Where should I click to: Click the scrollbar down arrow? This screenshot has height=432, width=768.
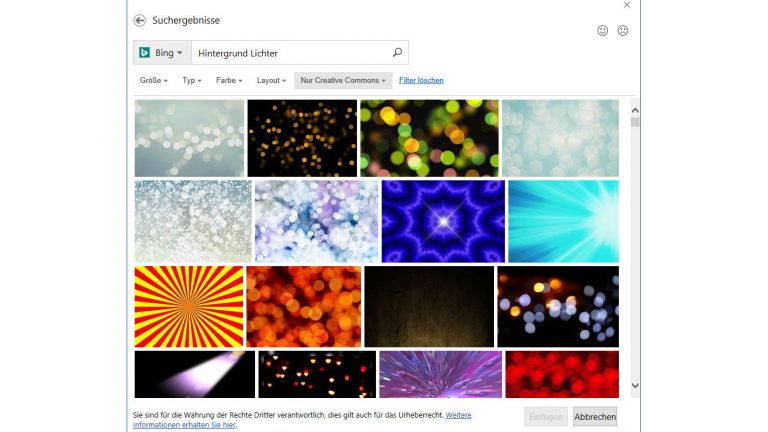pyautogui.click(x=635, y=385)
